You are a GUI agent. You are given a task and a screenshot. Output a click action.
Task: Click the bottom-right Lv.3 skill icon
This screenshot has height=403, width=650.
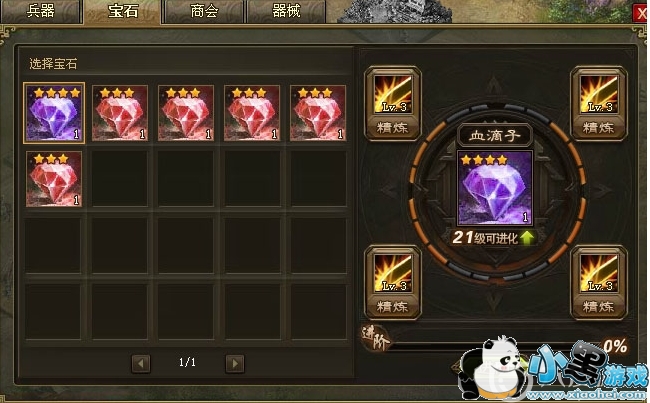click(x=599, y=273)
